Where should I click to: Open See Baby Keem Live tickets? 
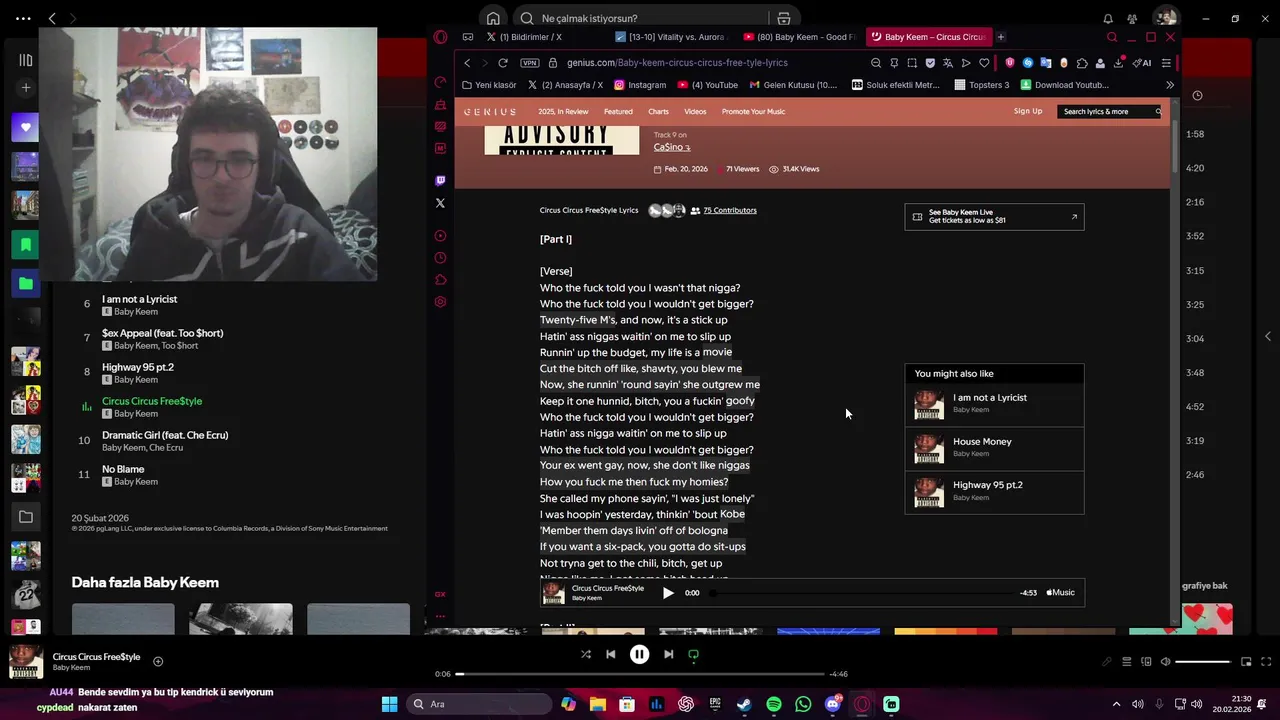click(x=994, y=216)
